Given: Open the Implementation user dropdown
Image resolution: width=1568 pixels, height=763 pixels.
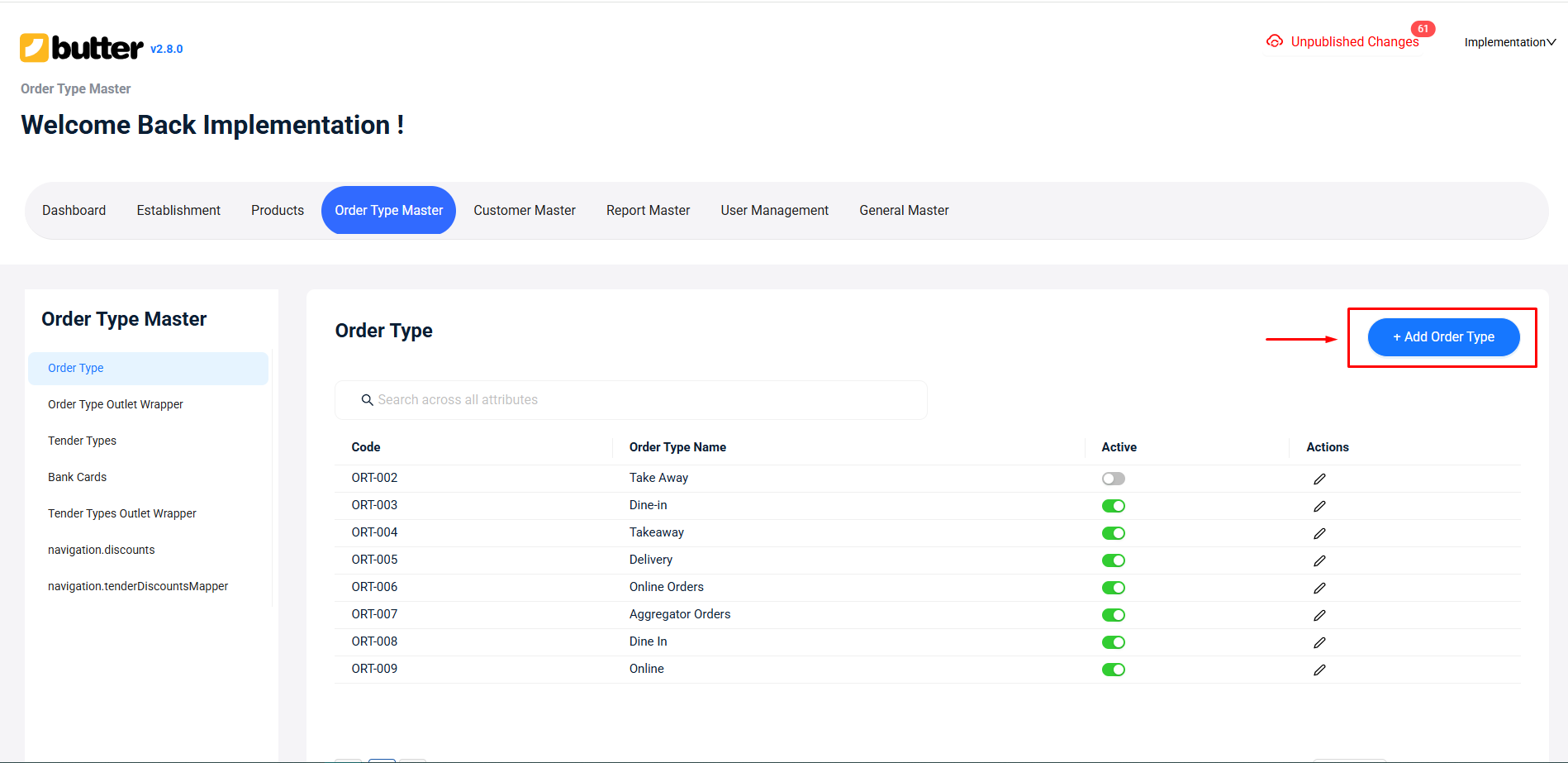Looking at the screenshot, I should (1509, 42).
